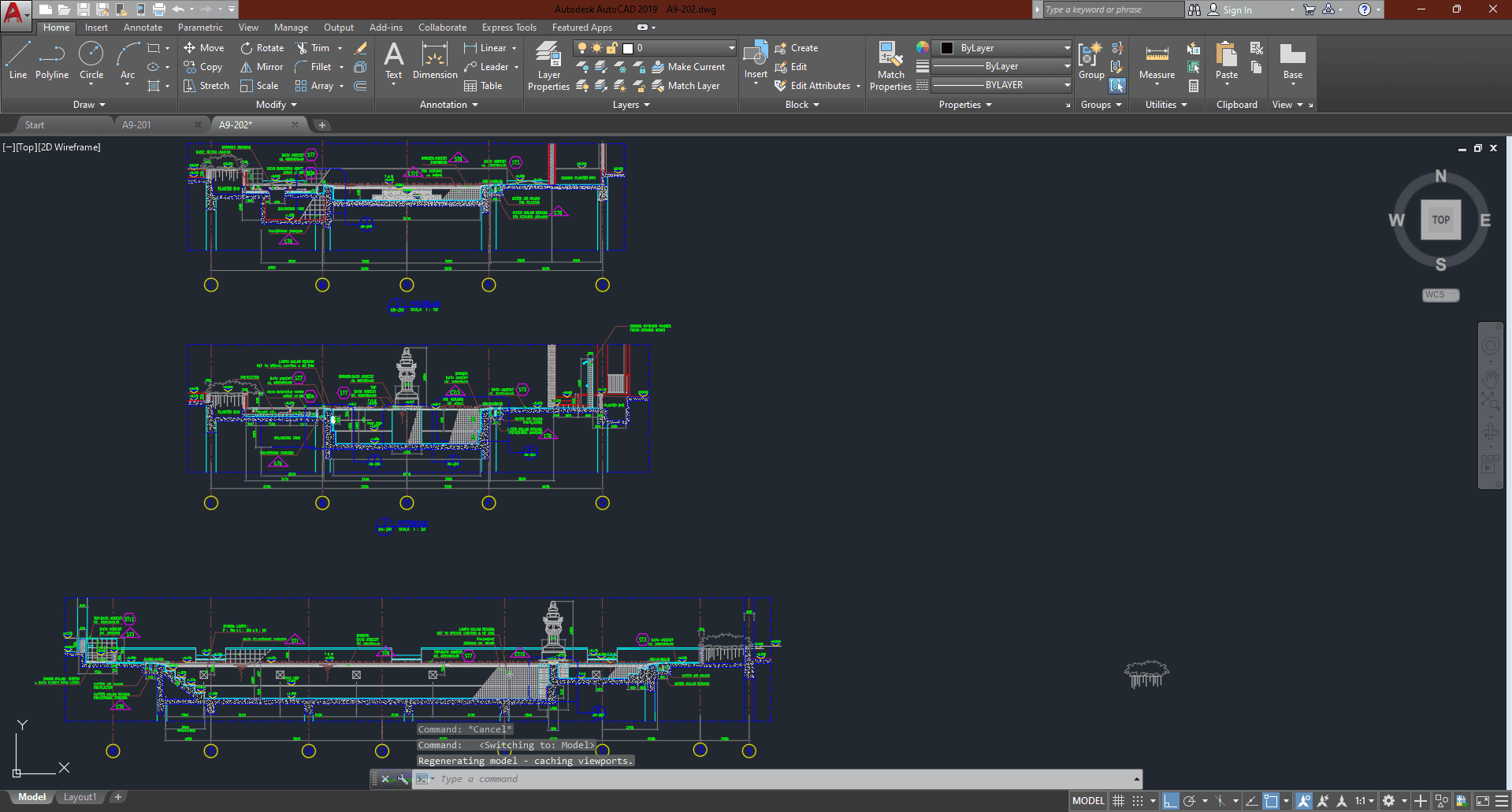Toggle the drawing grid display
The image size is (1512, 812).
pos(1118,801)
